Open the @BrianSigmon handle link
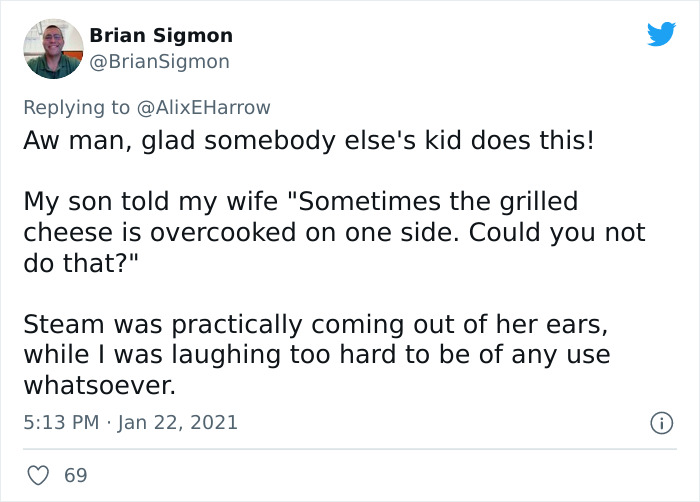 160,61
